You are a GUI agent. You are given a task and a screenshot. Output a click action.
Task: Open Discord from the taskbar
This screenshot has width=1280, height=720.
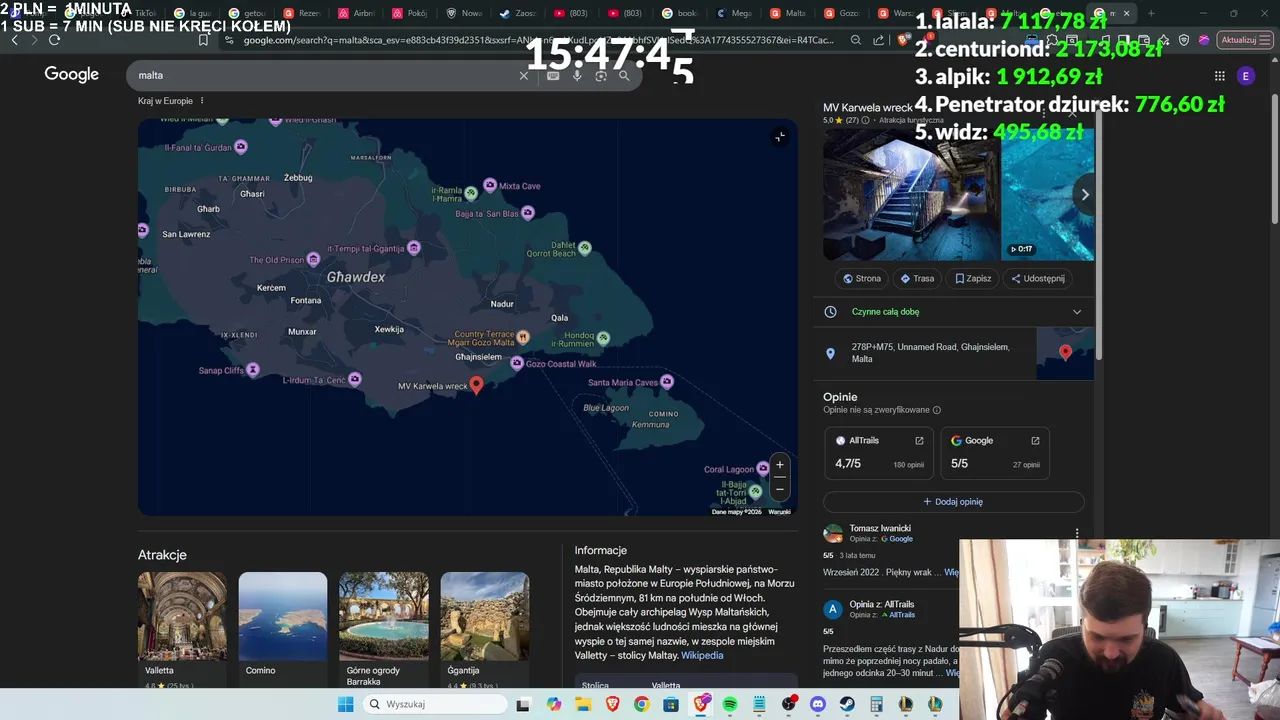click(818, 704)
